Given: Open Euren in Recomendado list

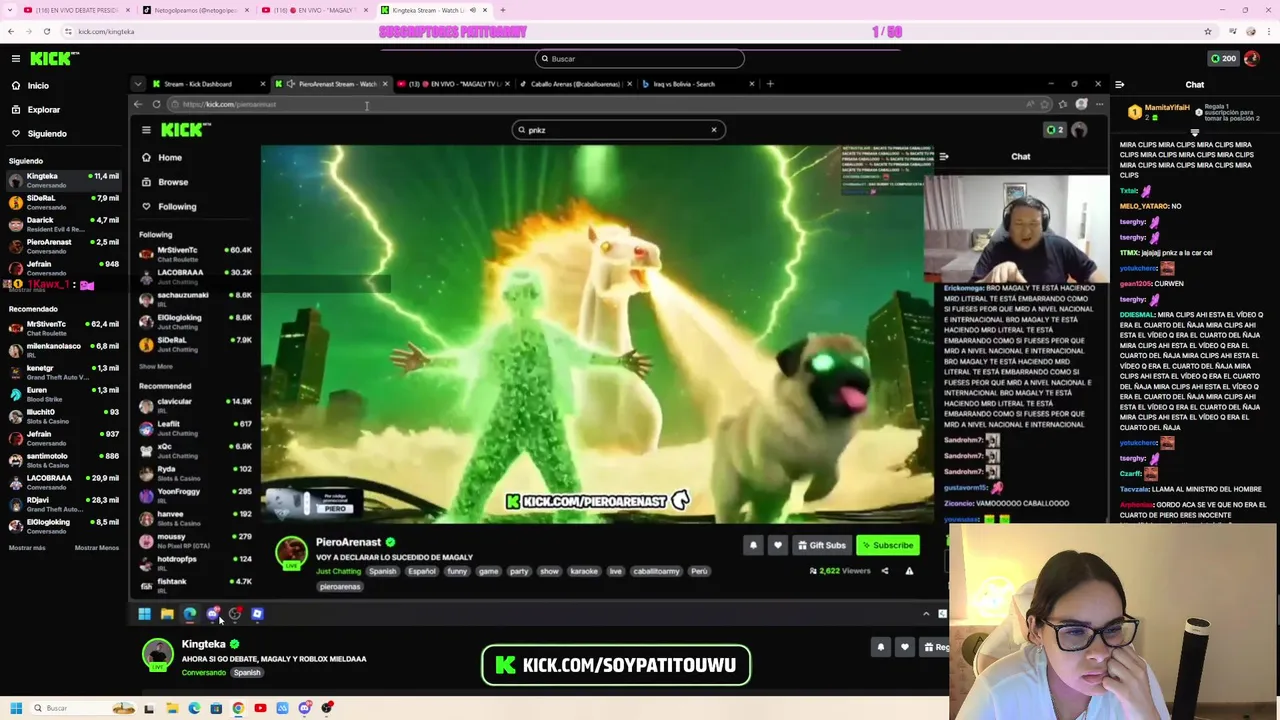Looking at the screenshot, I should [x=63, y=394].
